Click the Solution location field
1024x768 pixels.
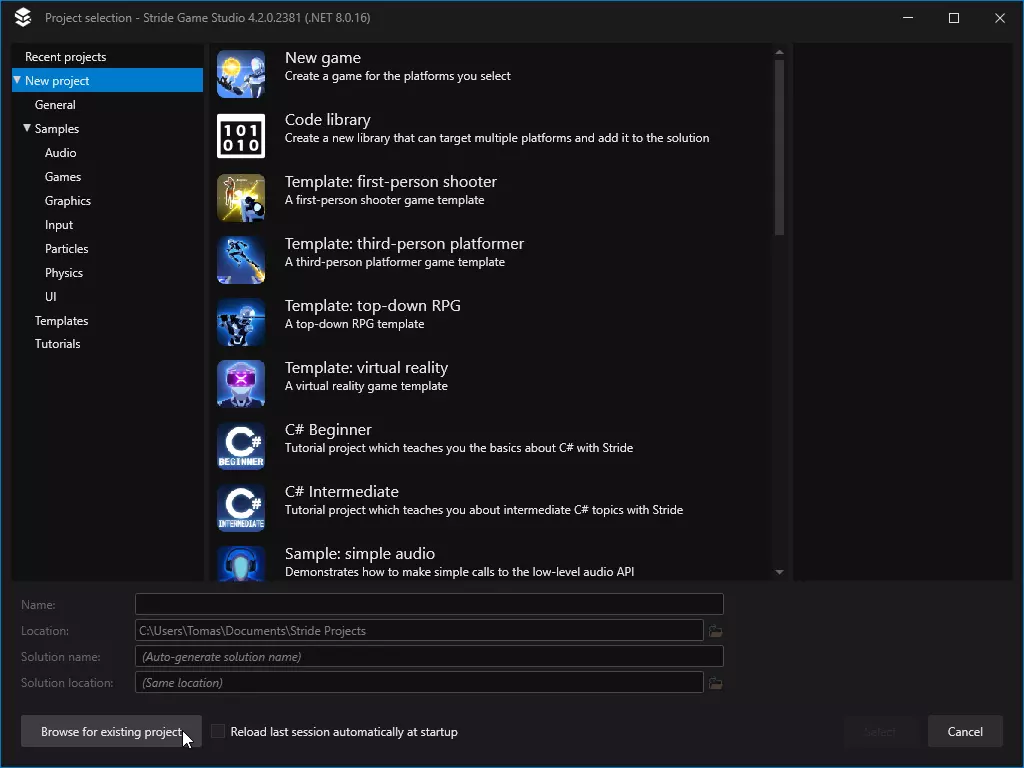click(x=419, y=682)
